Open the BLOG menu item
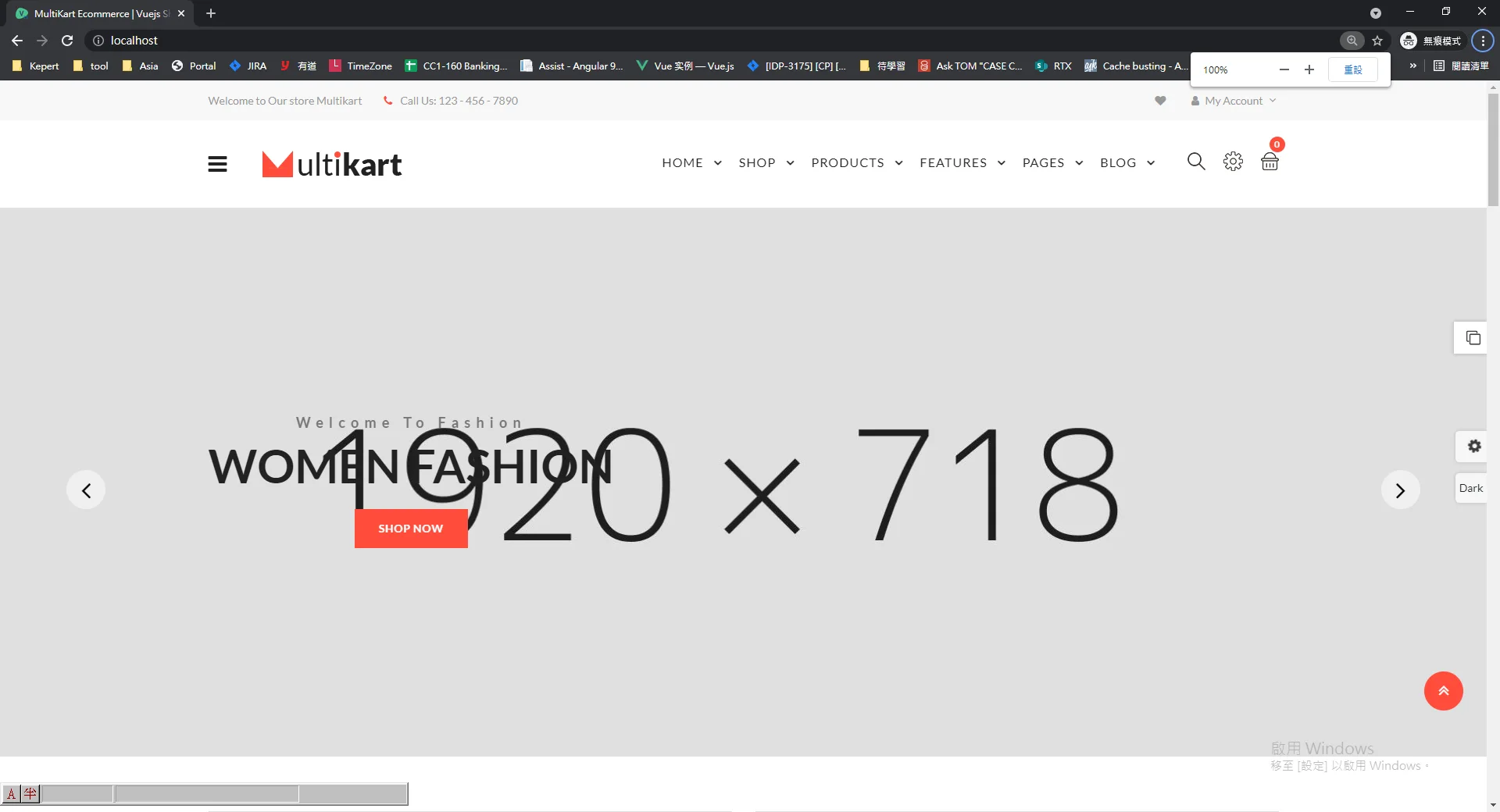The image size is (1500, 812). click(1127, 163)
